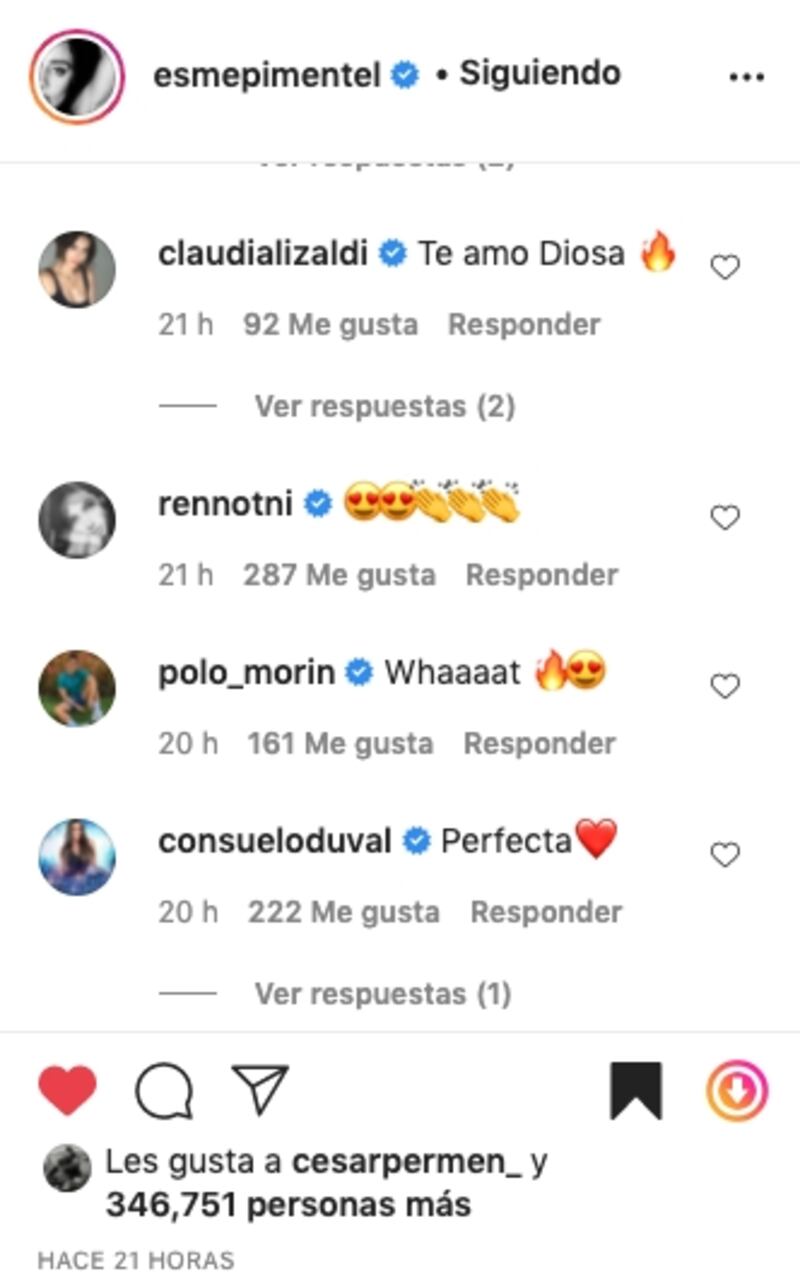Screen dimensions: 800x1286
Task: Reply to rennotni's comment
Action: click(x=542, y=575)
